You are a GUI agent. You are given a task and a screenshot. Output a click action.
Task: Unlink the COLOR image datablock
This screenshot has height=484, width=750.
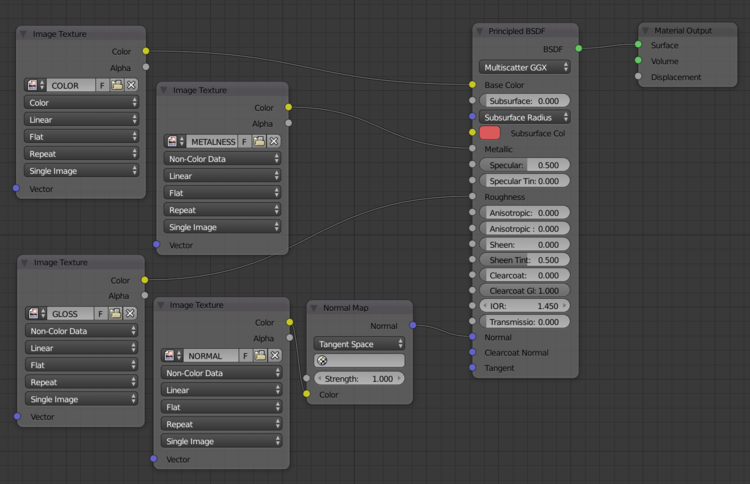point(130,86)
